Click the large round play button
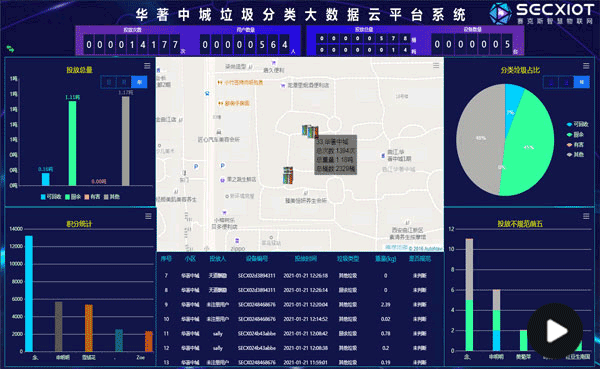Image resolution: width=600 pixels, height=369 pixels. (x=555, y=331)
